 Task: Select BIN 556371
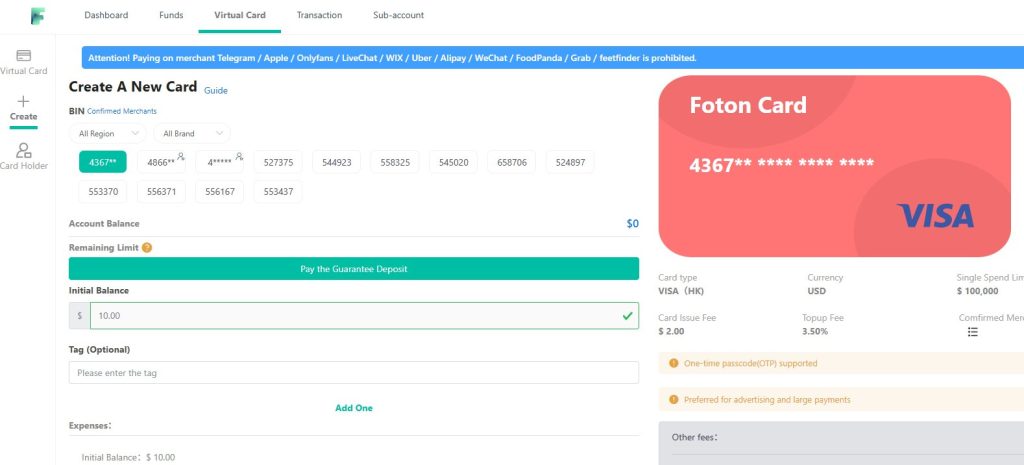click(x=161, y=192)
